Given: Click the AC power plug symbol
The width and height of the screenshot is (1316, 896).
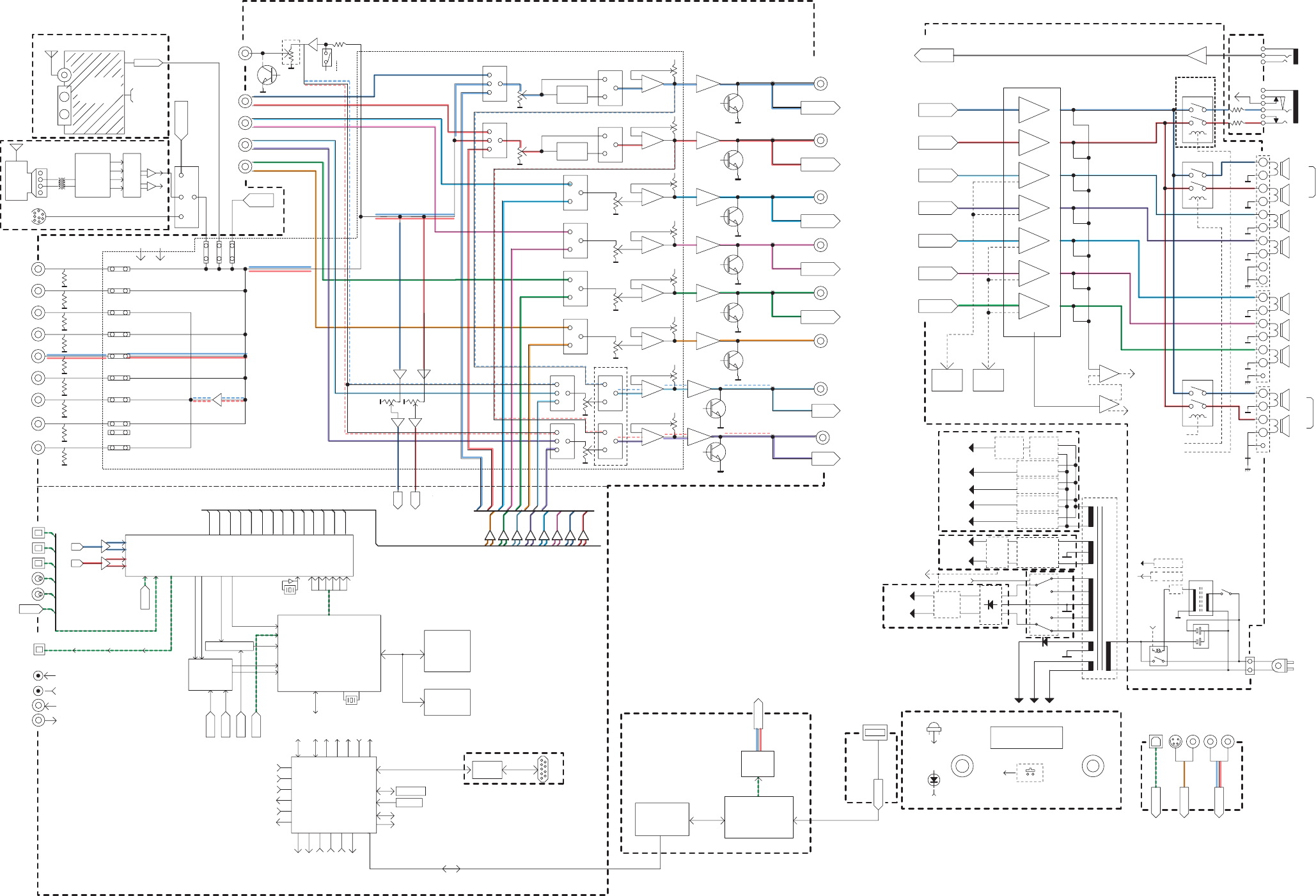Looking at the screenshot, I should pyautogui.click(x=1281, y=666).
